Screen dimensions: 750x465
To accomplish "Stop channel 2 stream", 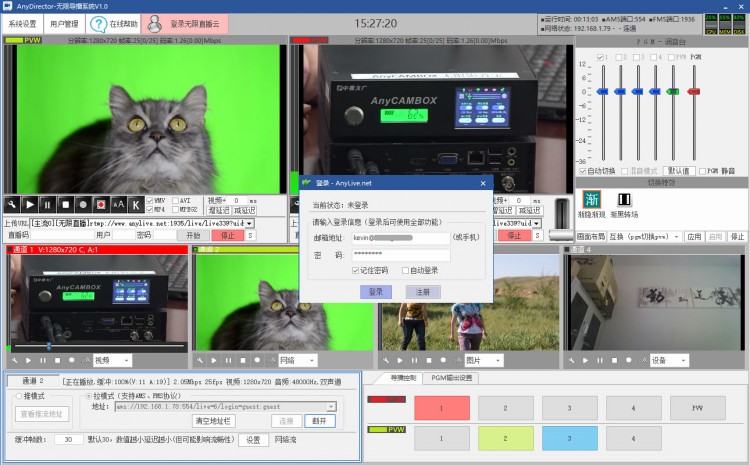I will [243, 360].
